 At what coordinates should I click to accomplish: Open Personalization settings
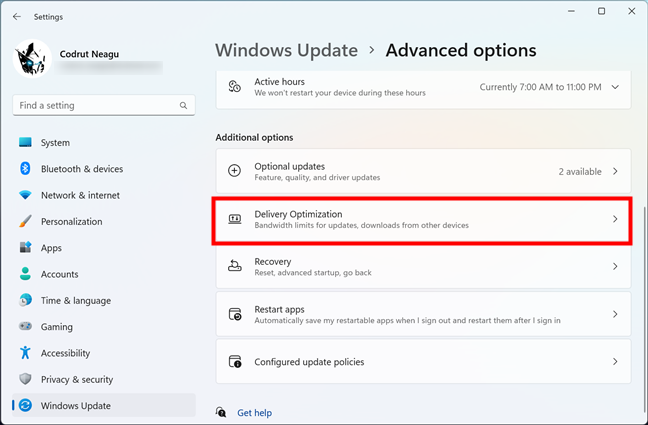point(104,221)
